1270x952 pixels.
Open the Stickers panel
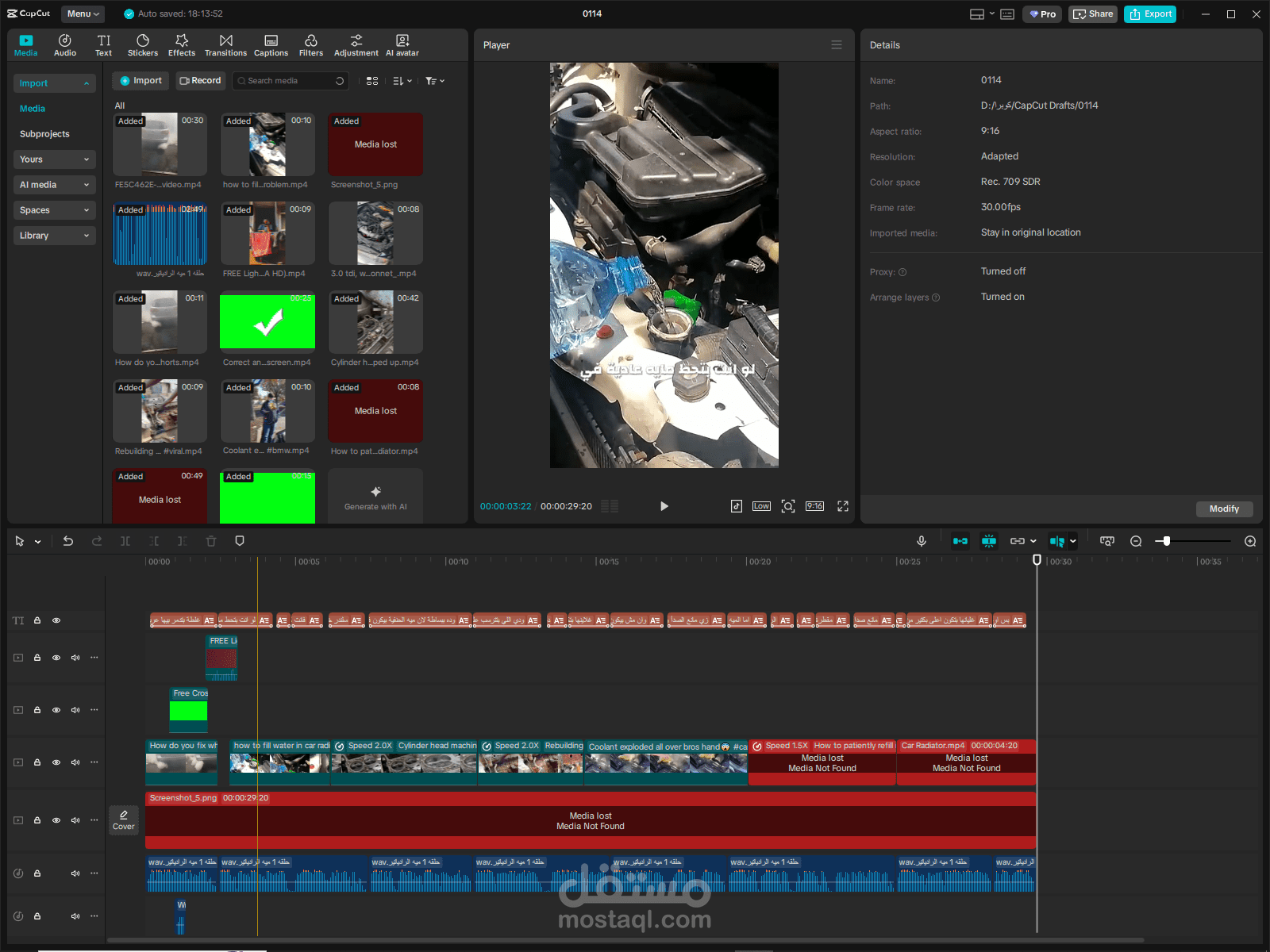[x=143, y=45]
